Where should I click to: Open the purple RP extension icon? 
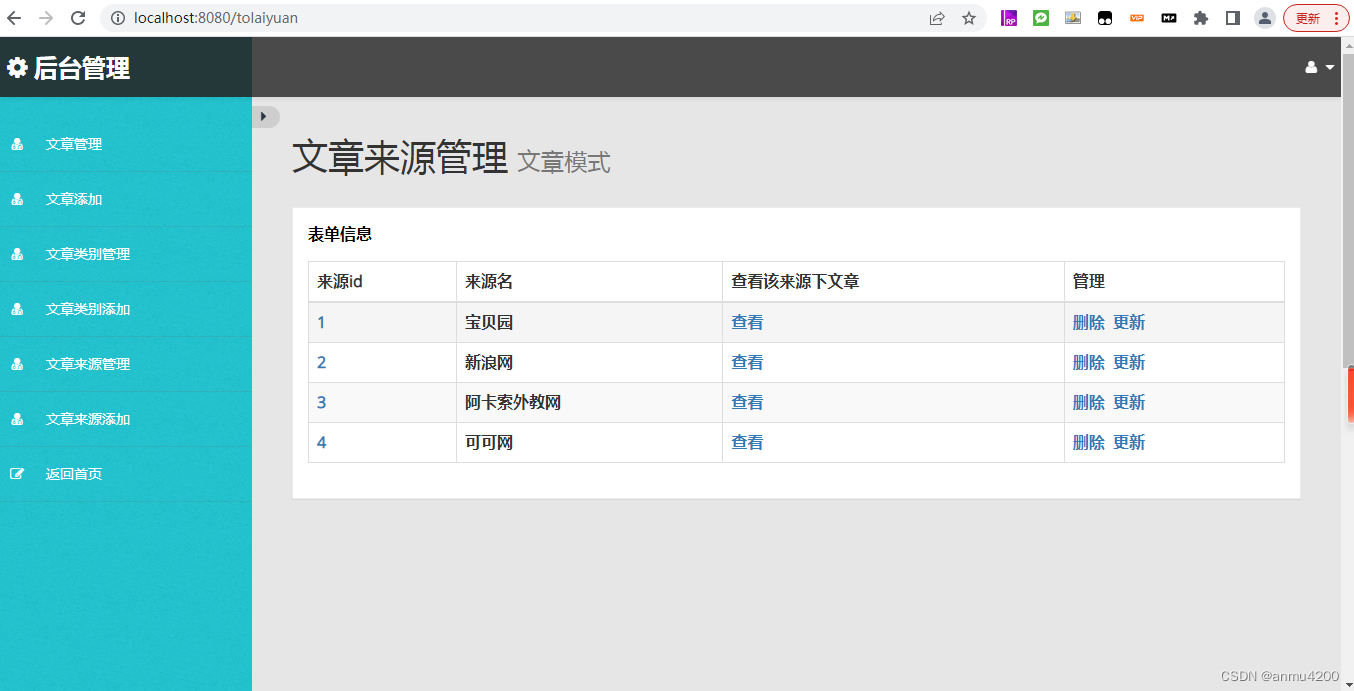1009,18
